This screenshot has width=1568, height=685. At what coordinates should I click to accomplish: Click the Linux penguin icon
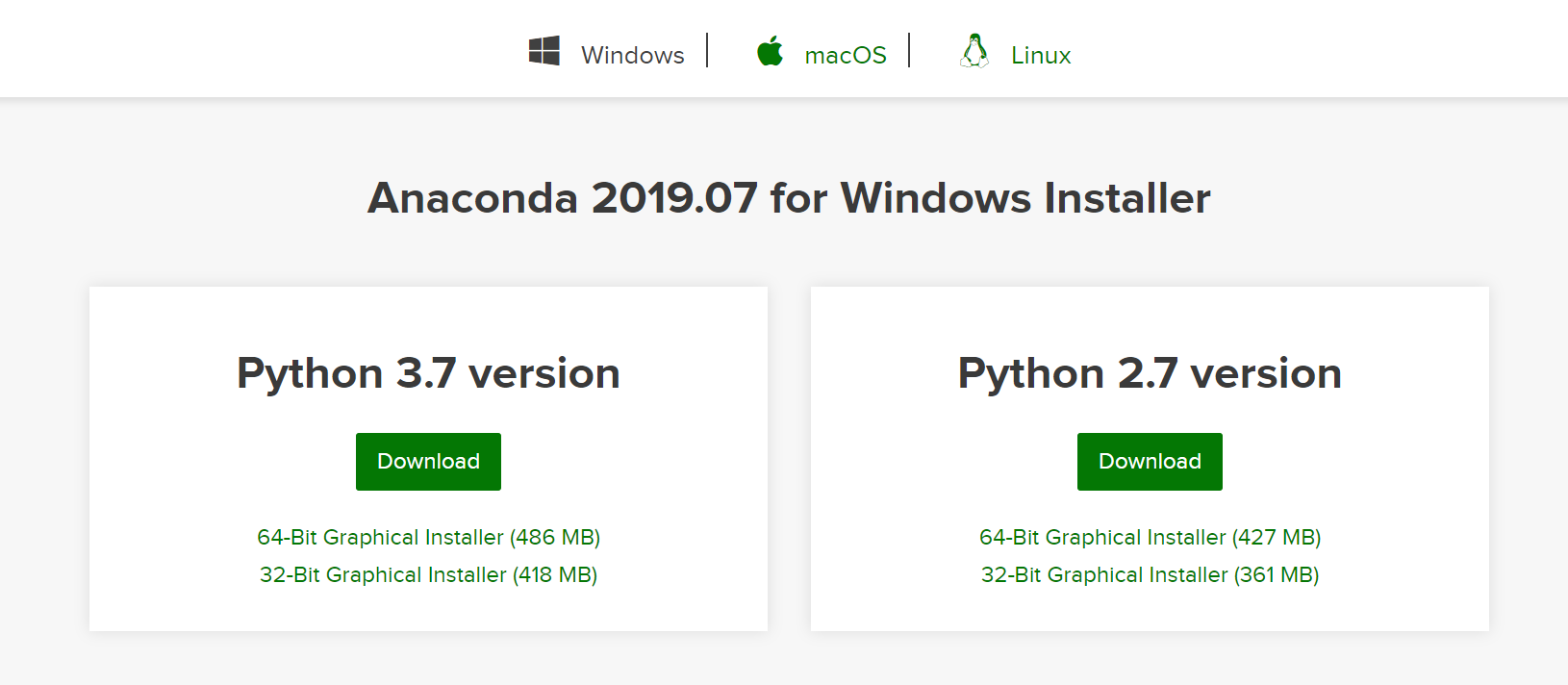974,51
